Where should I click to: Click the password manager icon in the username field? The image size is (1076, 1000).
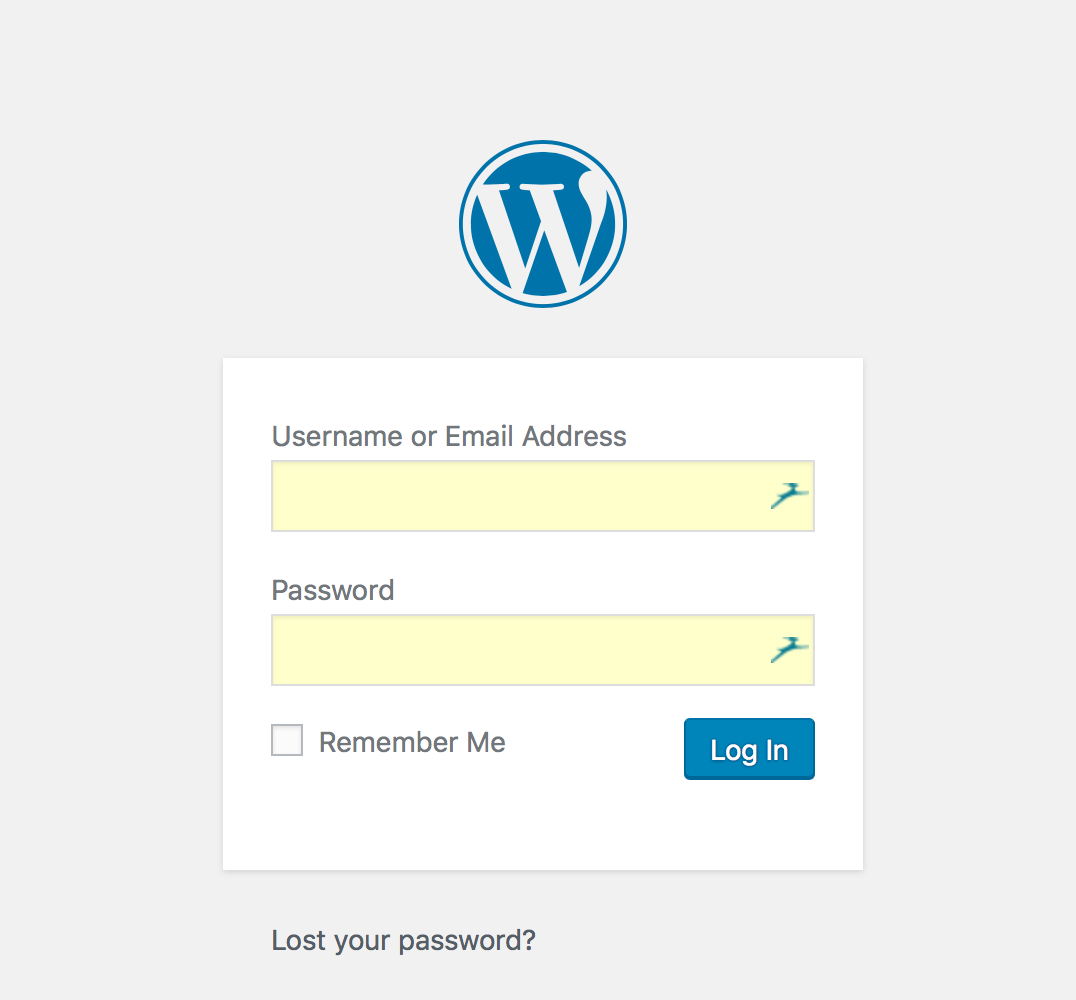tap(789, 495)
